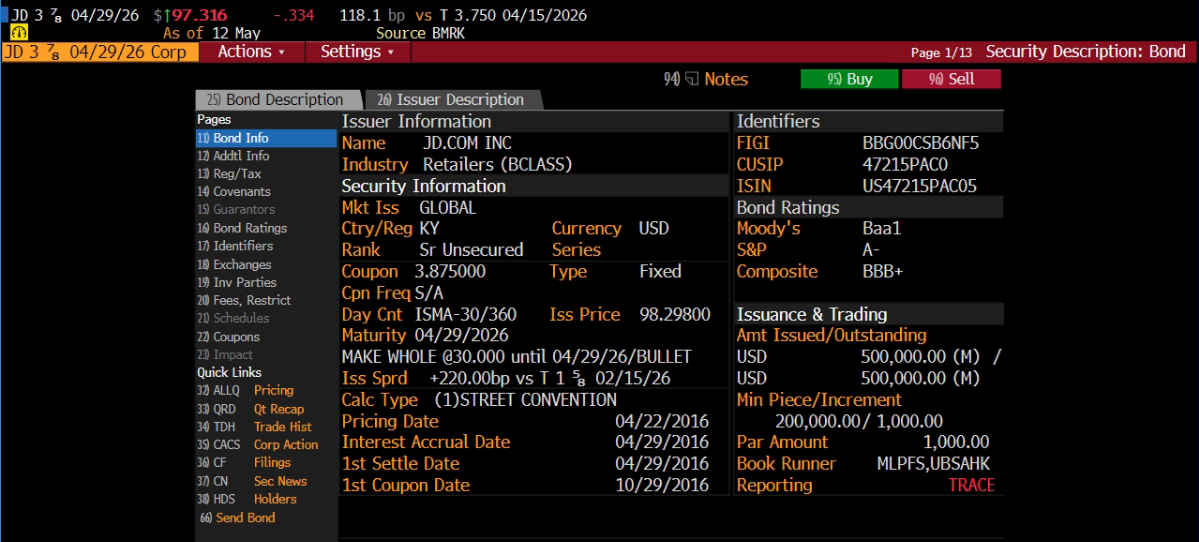
Task: Open Bond Ratings page in sidebar
Action: (242, 228)
